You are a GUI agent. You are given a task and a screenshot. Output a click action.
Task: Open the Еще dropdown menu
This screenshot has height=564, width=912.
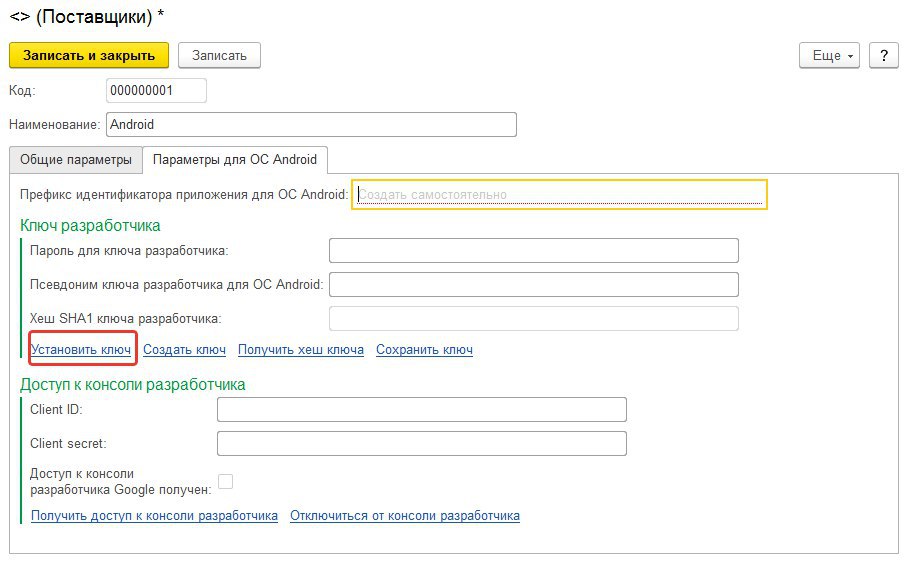(829, 55)
